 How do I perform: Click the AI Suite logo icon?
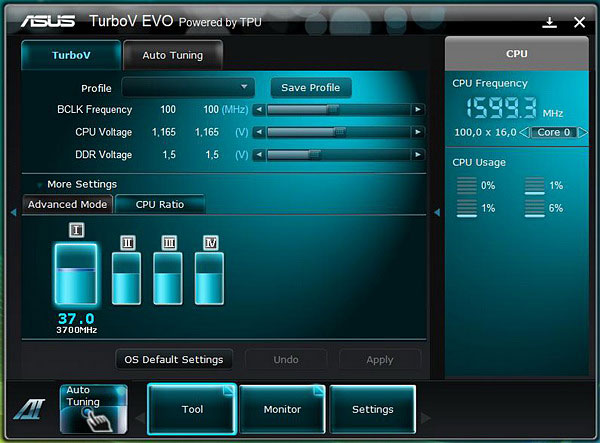click(29, 409)
